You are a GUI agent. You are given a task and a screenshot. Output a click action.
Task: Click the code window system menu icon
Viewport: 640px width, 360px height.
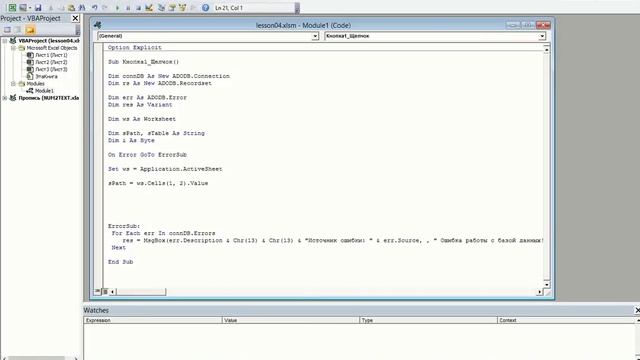click(97, 25)
